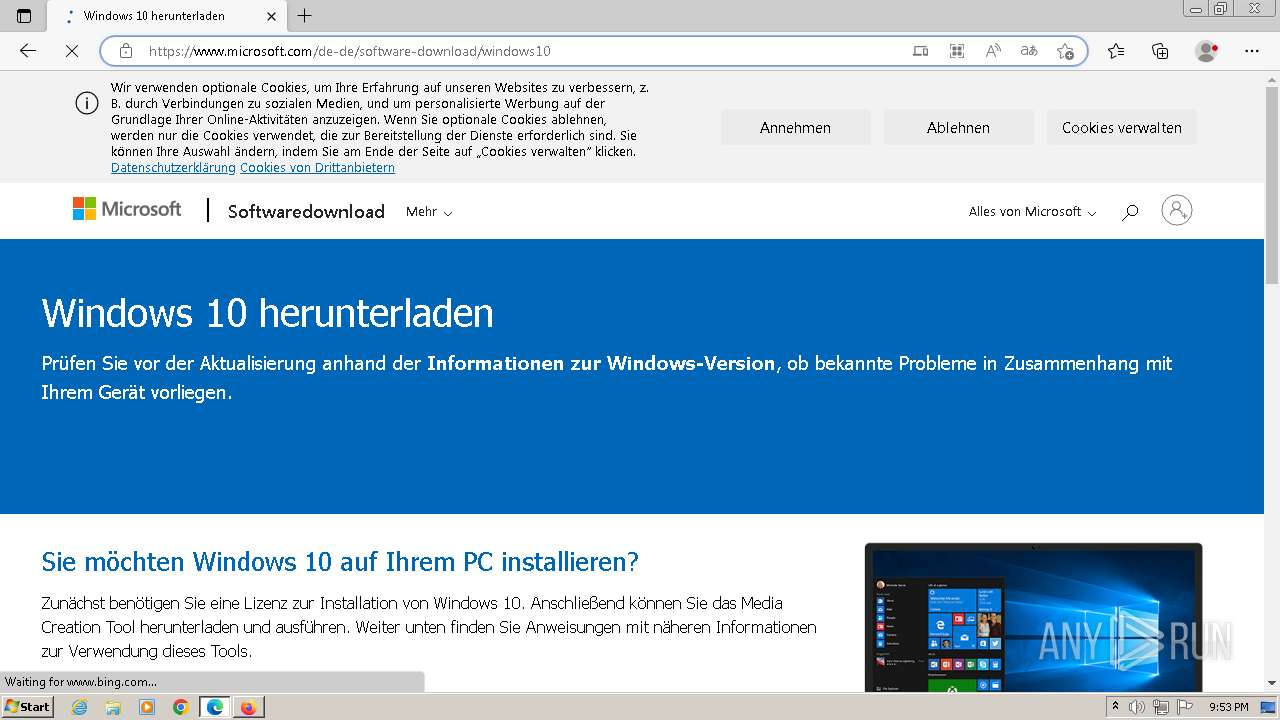1280x720 pixels.
Task: Open the tab actions menu icon
Action: (24, 16)
